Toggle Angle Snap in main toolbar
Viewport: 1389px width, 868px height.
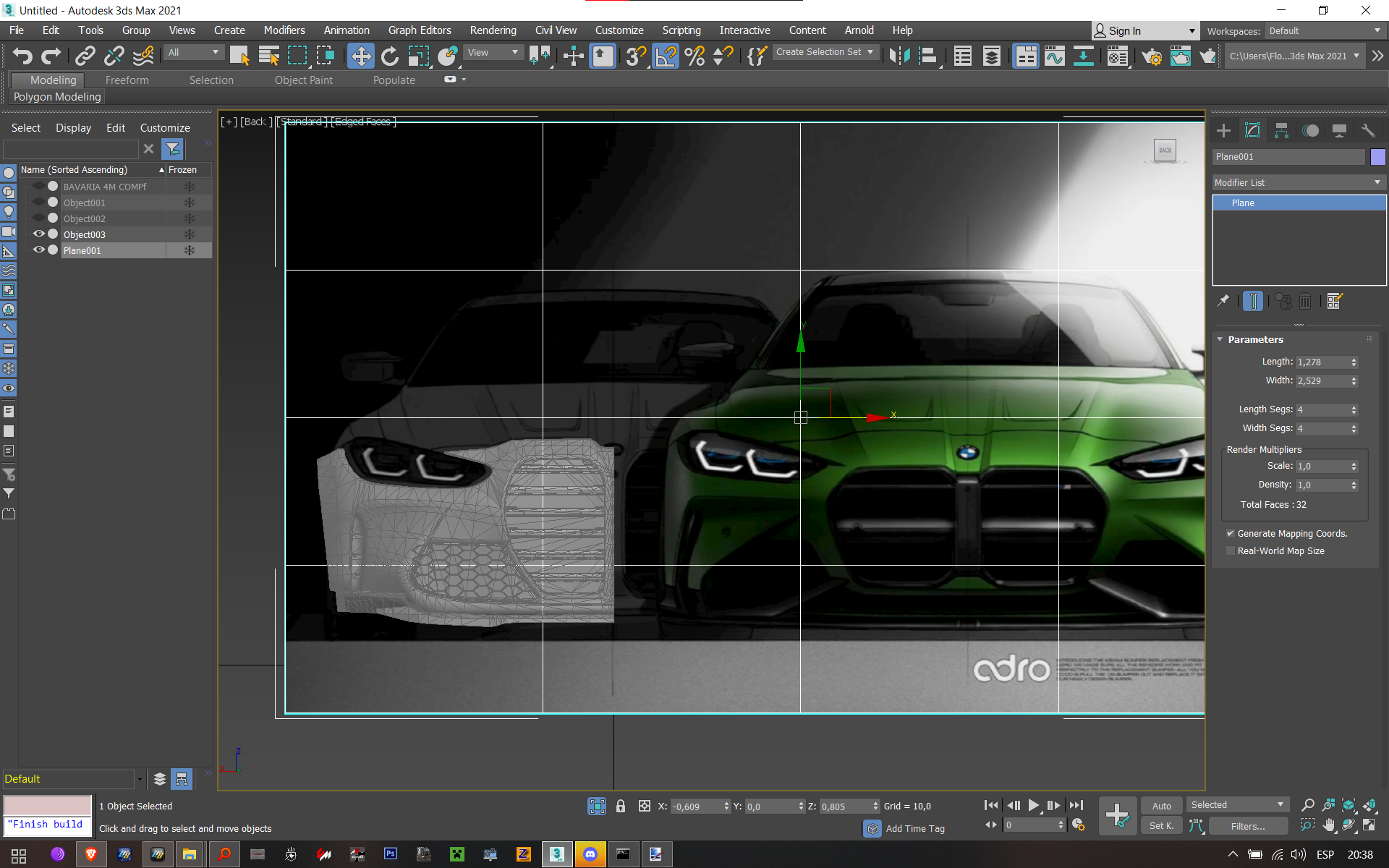coord(665,56)
